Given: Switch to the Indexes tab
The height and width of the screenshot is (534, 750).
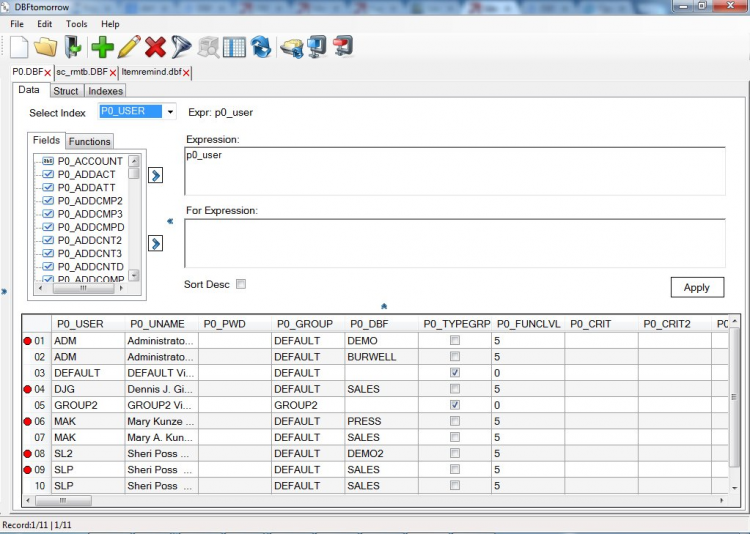Looking at the screenshot, I should pyautogui.click(x=106, y=91).
